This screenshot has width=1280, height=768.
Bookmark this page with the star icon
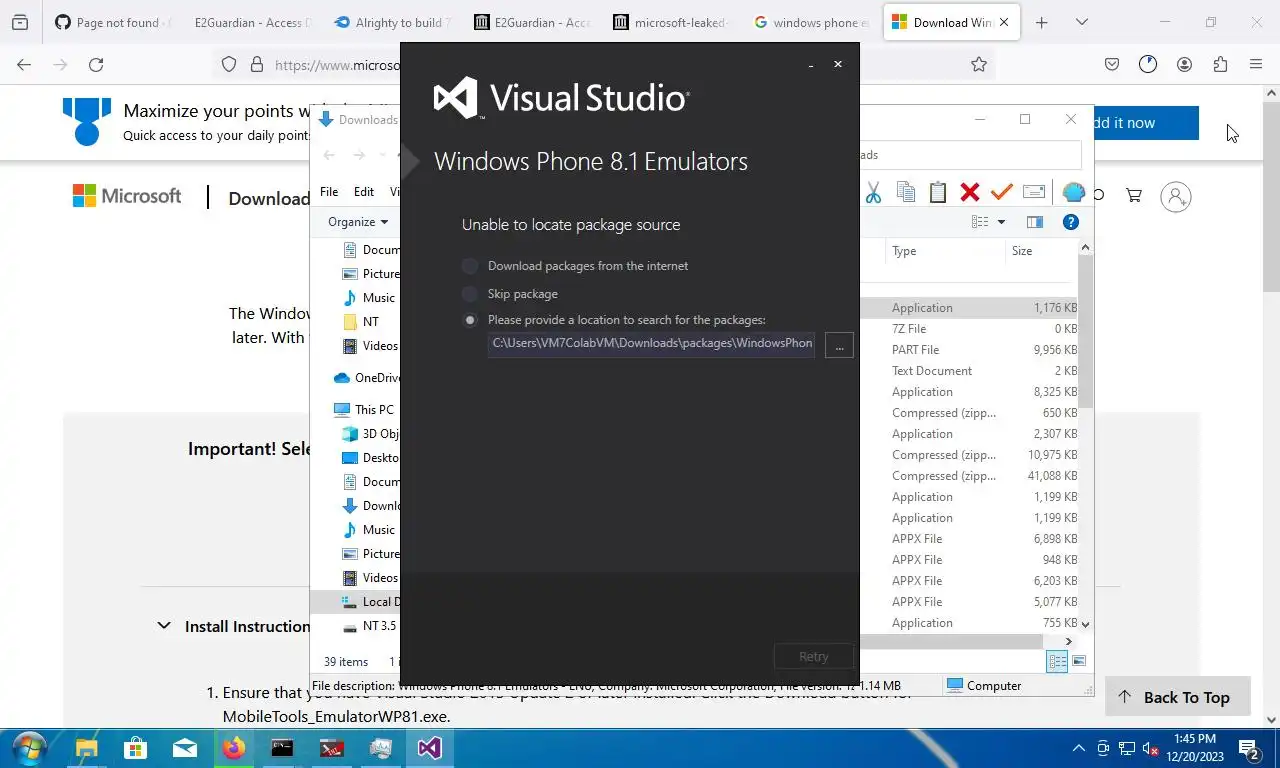979,64
